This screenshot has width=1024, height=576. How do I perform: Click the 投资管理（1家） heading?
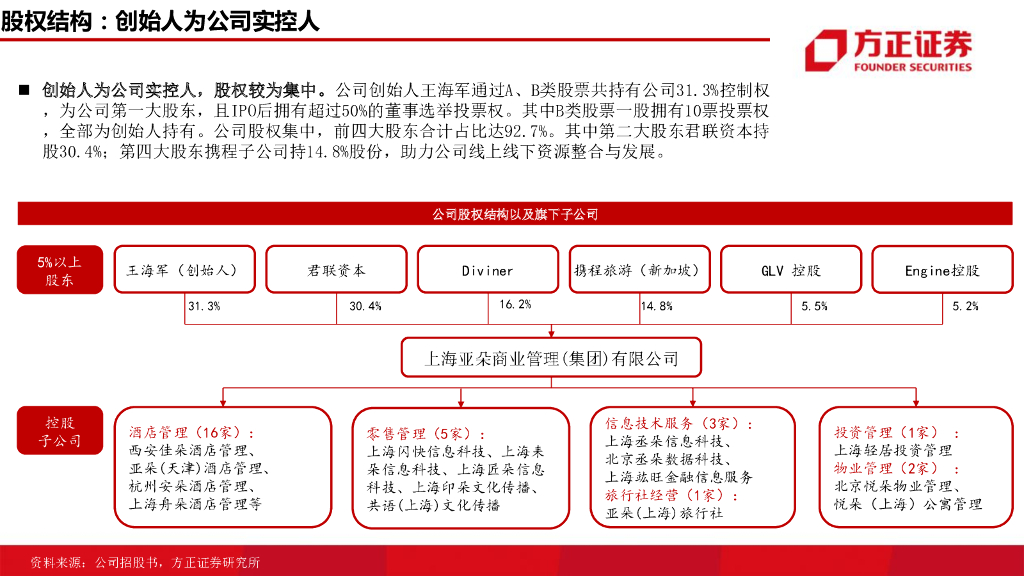pyautogui.click(x=896, y=433)
